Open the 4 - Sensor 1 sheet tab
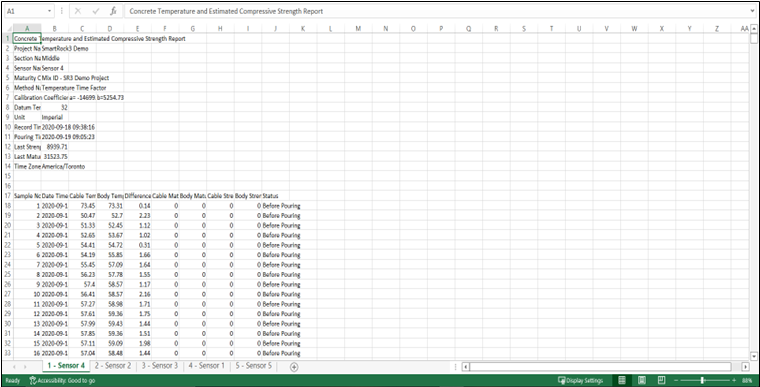The height and width of the screenshot is (387, 760). (207, 366)
